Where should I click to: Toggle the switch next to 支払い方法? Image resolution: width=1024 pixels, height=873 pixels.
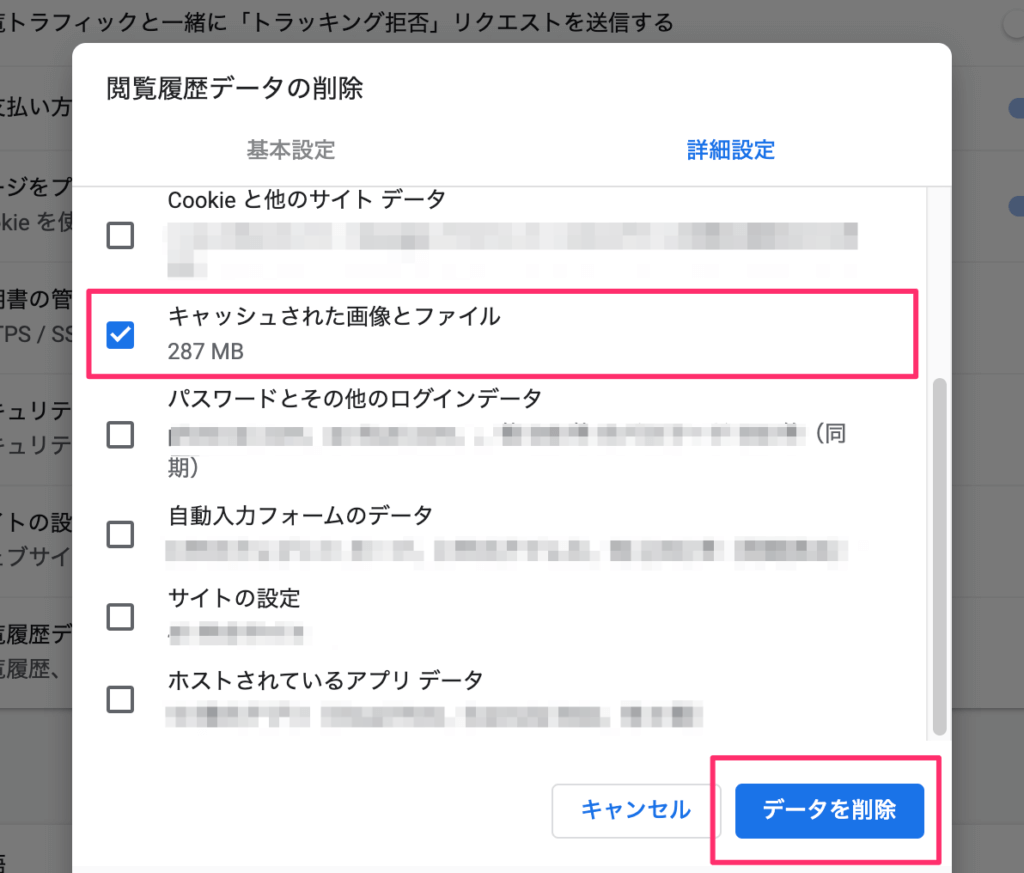pos(1017,108)
